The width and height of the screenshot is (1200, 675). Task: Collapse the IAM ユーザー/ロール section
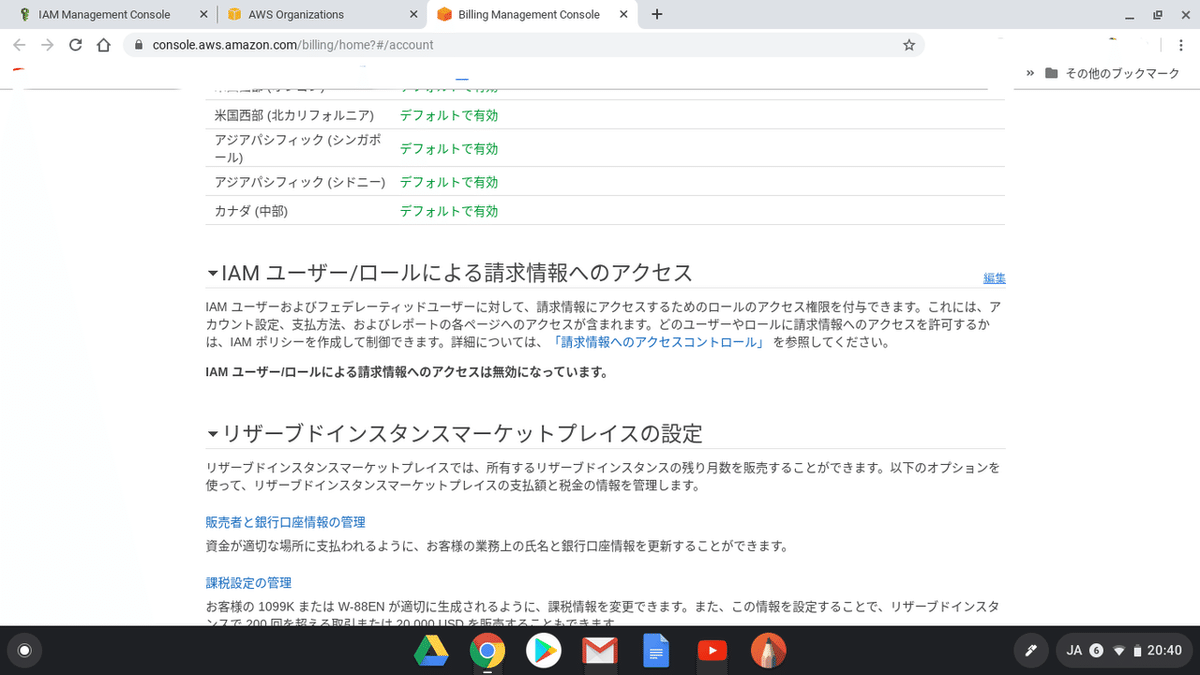[211, 273]
